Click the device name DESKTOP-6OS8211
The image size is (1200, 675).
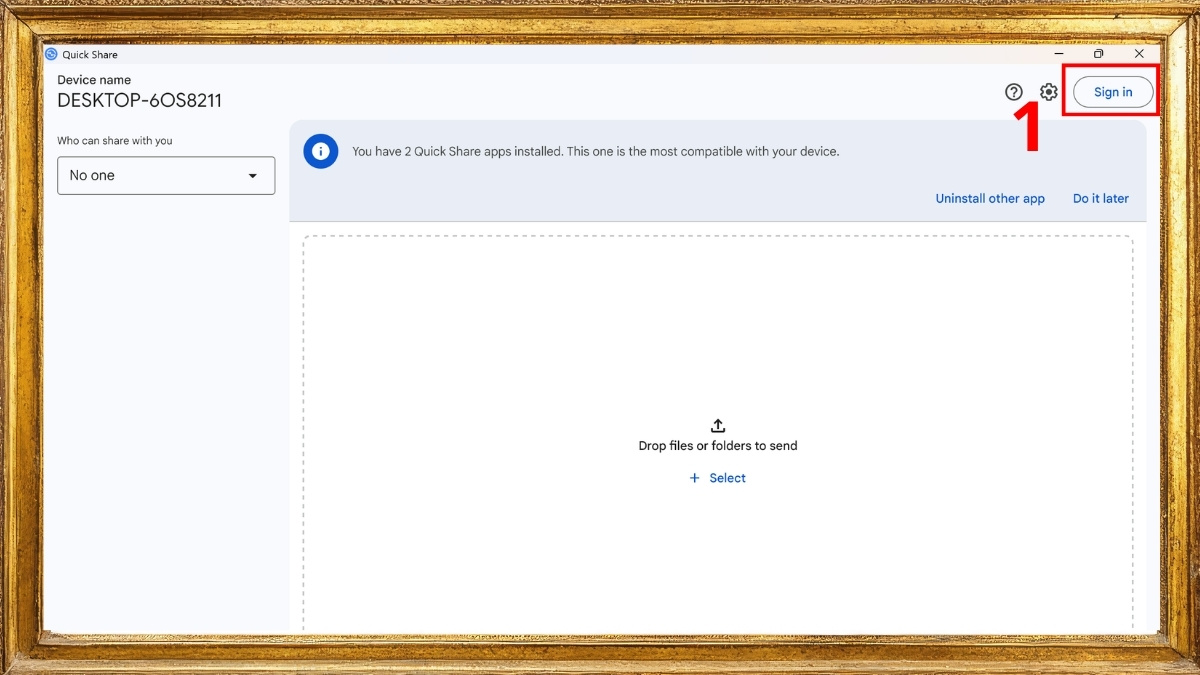tap(139, 101)
